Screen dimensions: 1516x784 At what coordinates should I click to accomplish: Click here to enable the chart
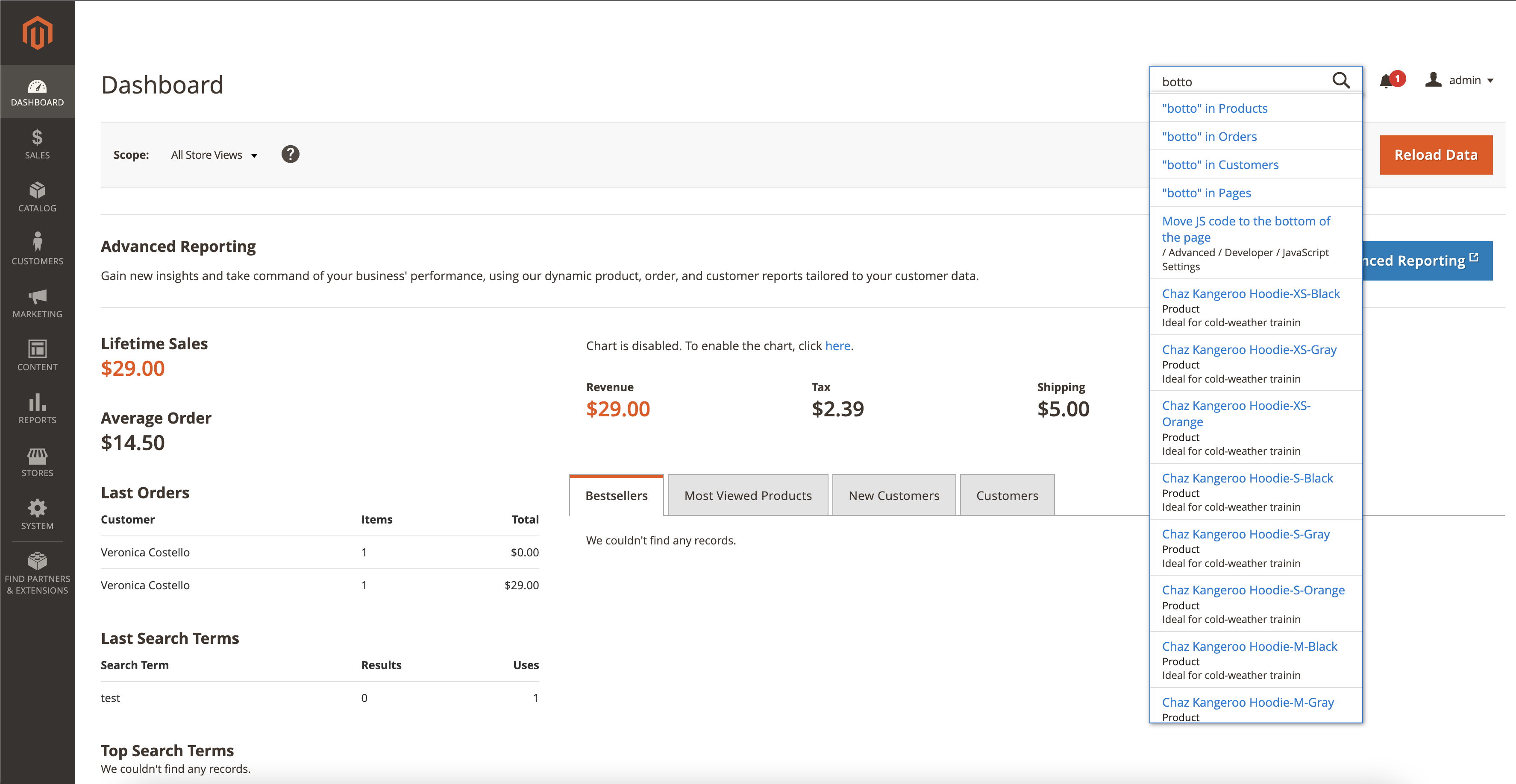coord(837,346)
